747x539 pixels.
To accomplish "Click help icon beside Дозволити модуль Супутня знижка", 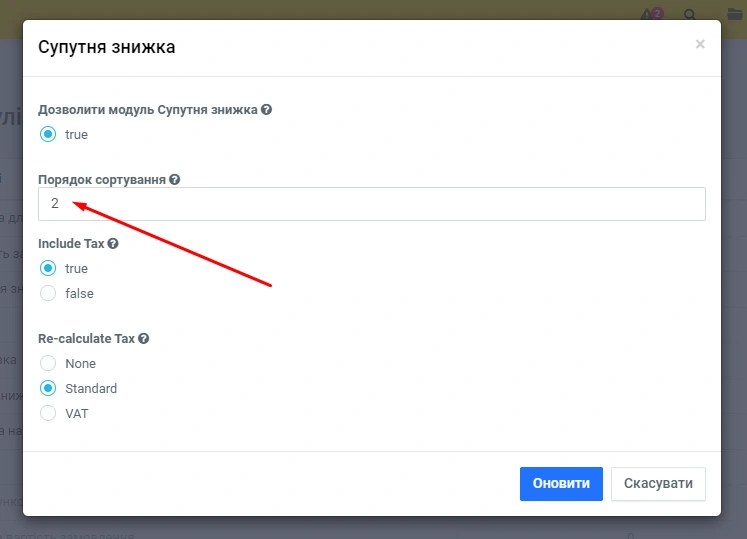I will 267,109.
